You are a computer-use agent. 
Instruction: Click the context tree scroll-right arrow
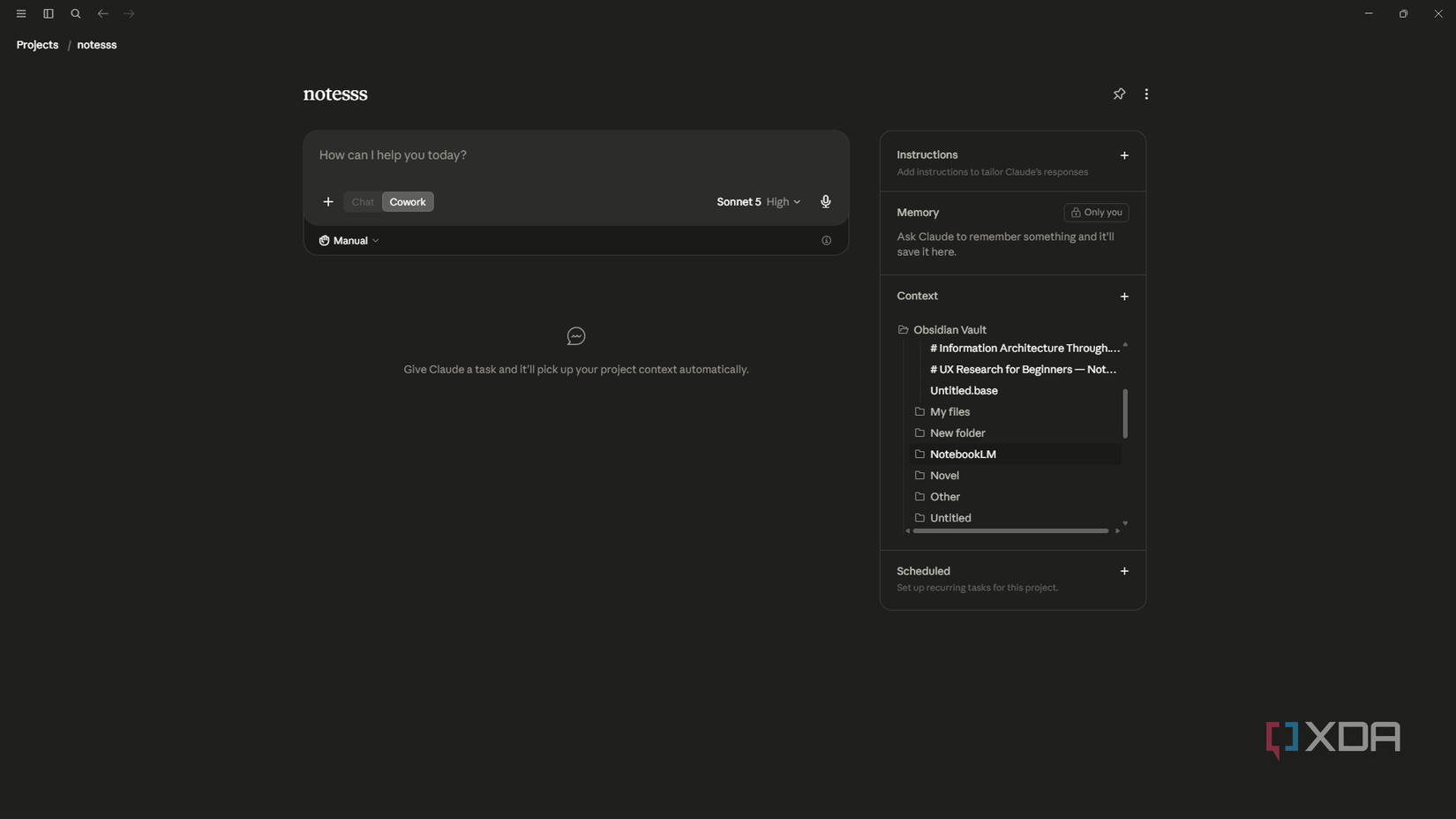pos(1117,531)
